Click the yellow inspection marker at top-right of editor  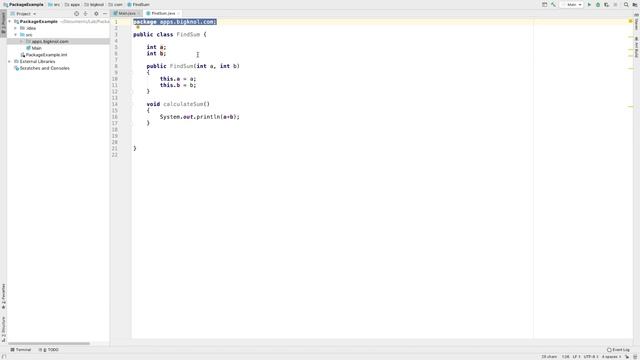[631, 21]
